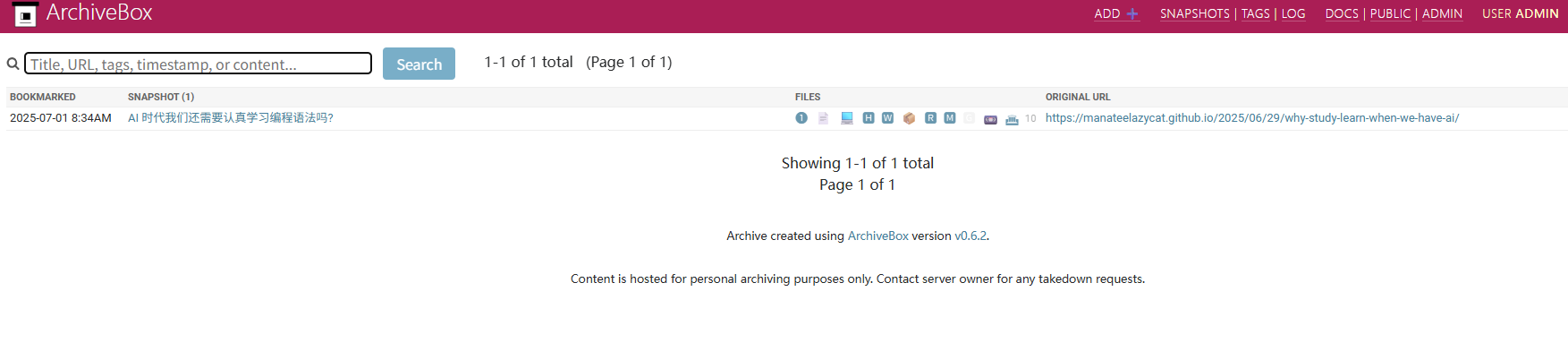Click the '(Page 1 of 1)' text near search

point(629,62)
